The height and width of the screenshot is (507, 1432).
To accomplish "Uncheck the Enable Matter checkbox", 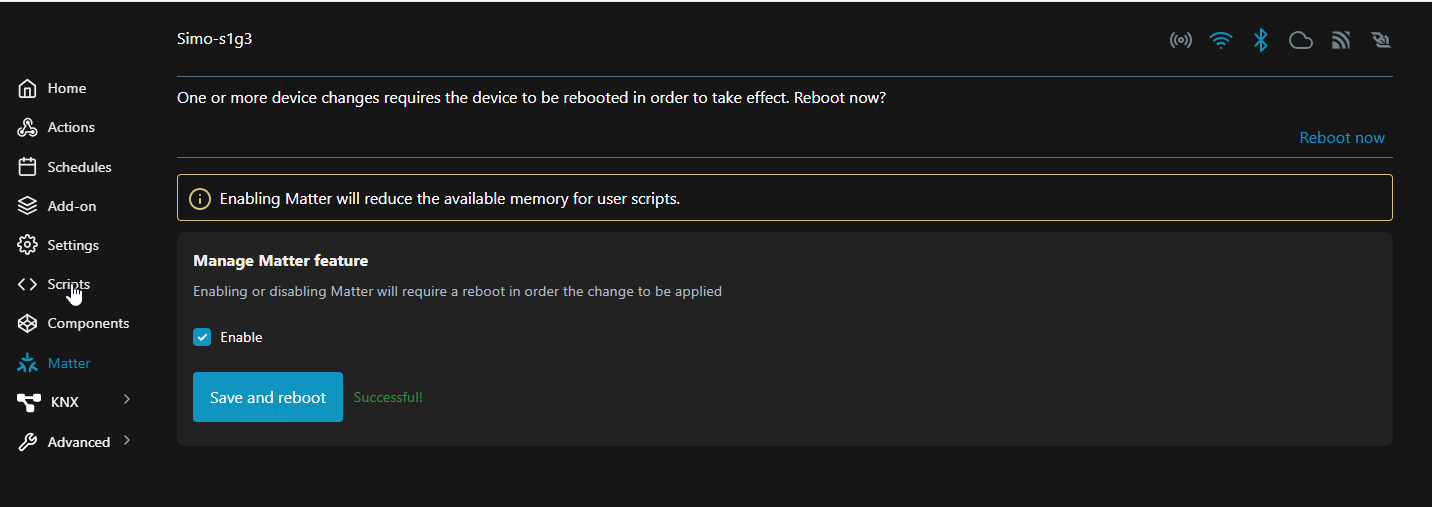I will point(202,338).
